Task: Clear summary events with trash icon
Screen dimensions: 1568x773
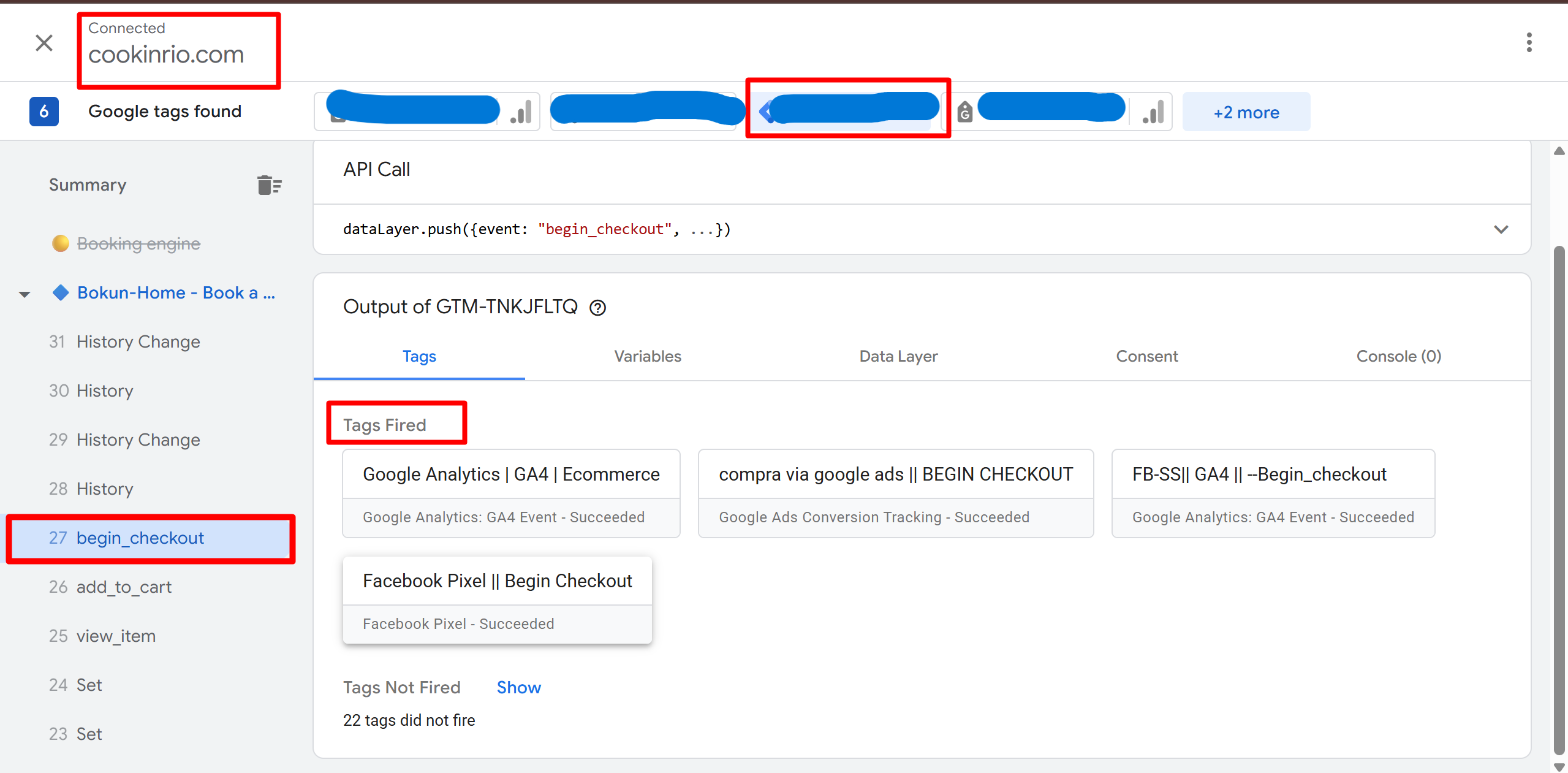Action: pyautogui.click(x=269, y=185)
